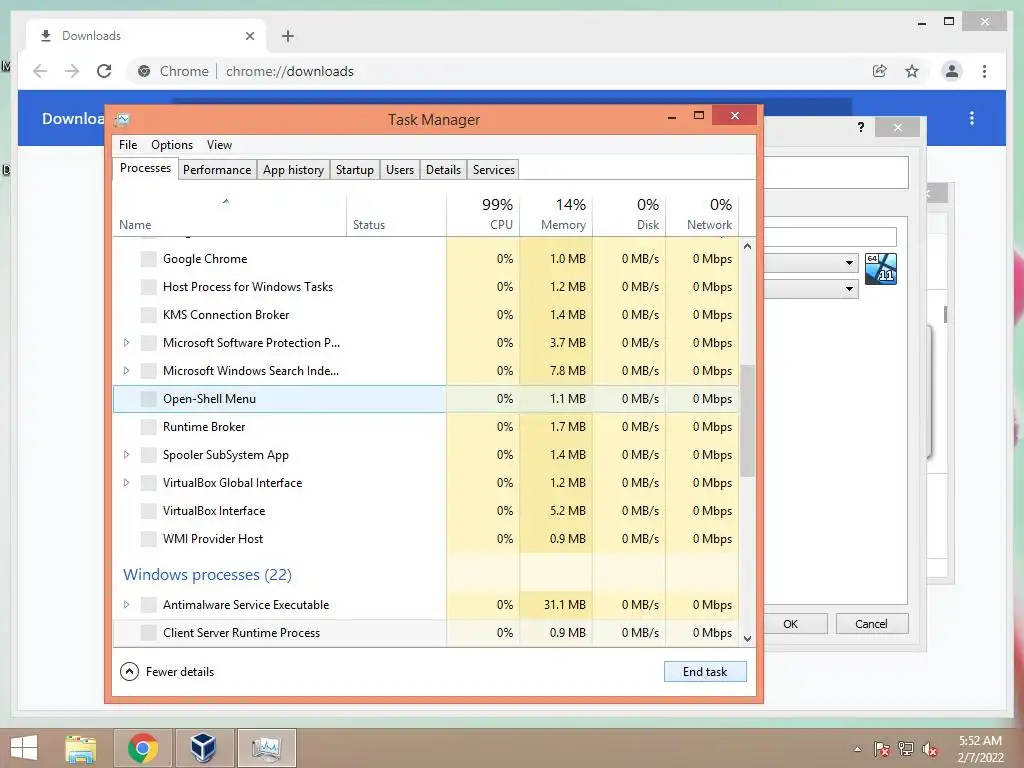Click the Task Manager title bar icon
Image resolution: width=1024 pixels, height=768 pixels.
point(122,120)
